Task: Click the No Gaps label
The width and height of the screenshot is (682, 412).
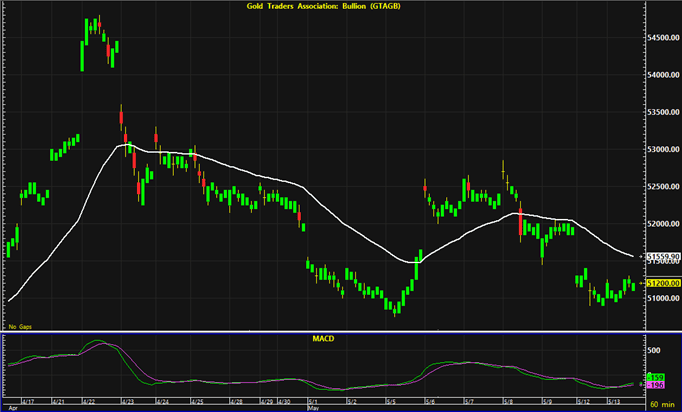Action: click(x=20, y=327)
